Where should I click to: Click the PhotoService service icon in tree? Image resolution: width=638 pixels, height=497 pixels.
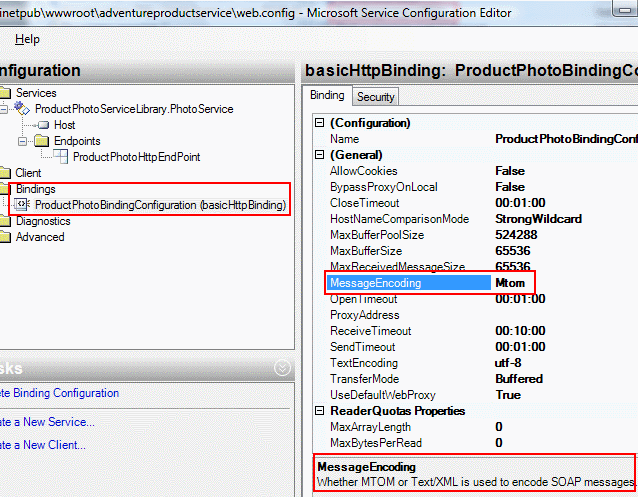pos(24,109)
